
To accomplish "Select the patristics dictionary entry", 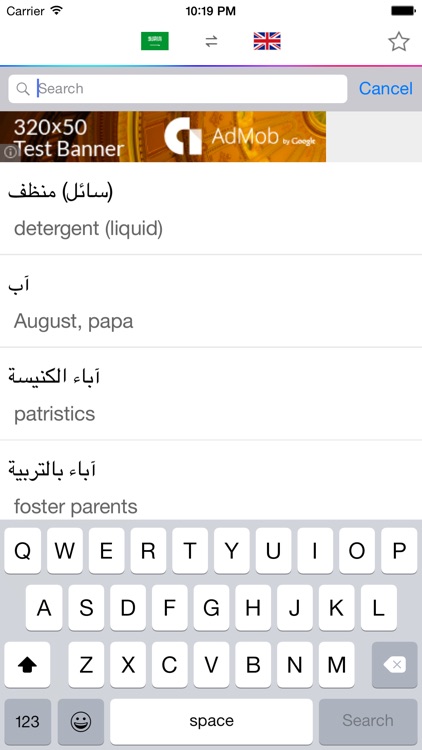I will pyautogui.click(x=211, y=394).
